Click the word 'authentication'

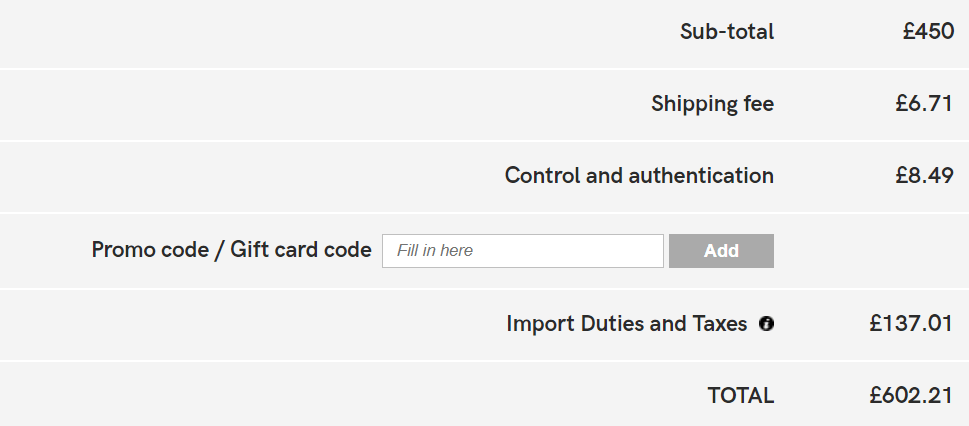[x=701, y=176]
